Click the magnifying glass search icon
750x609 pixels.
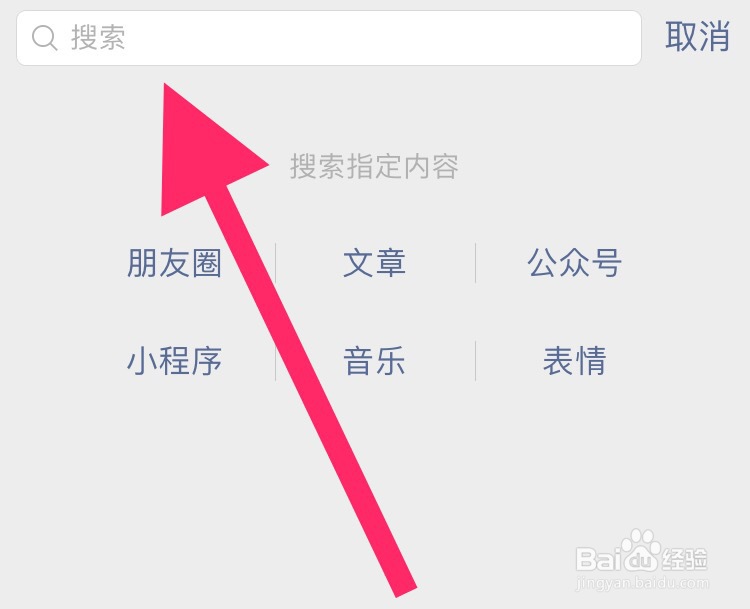(44, 38)
